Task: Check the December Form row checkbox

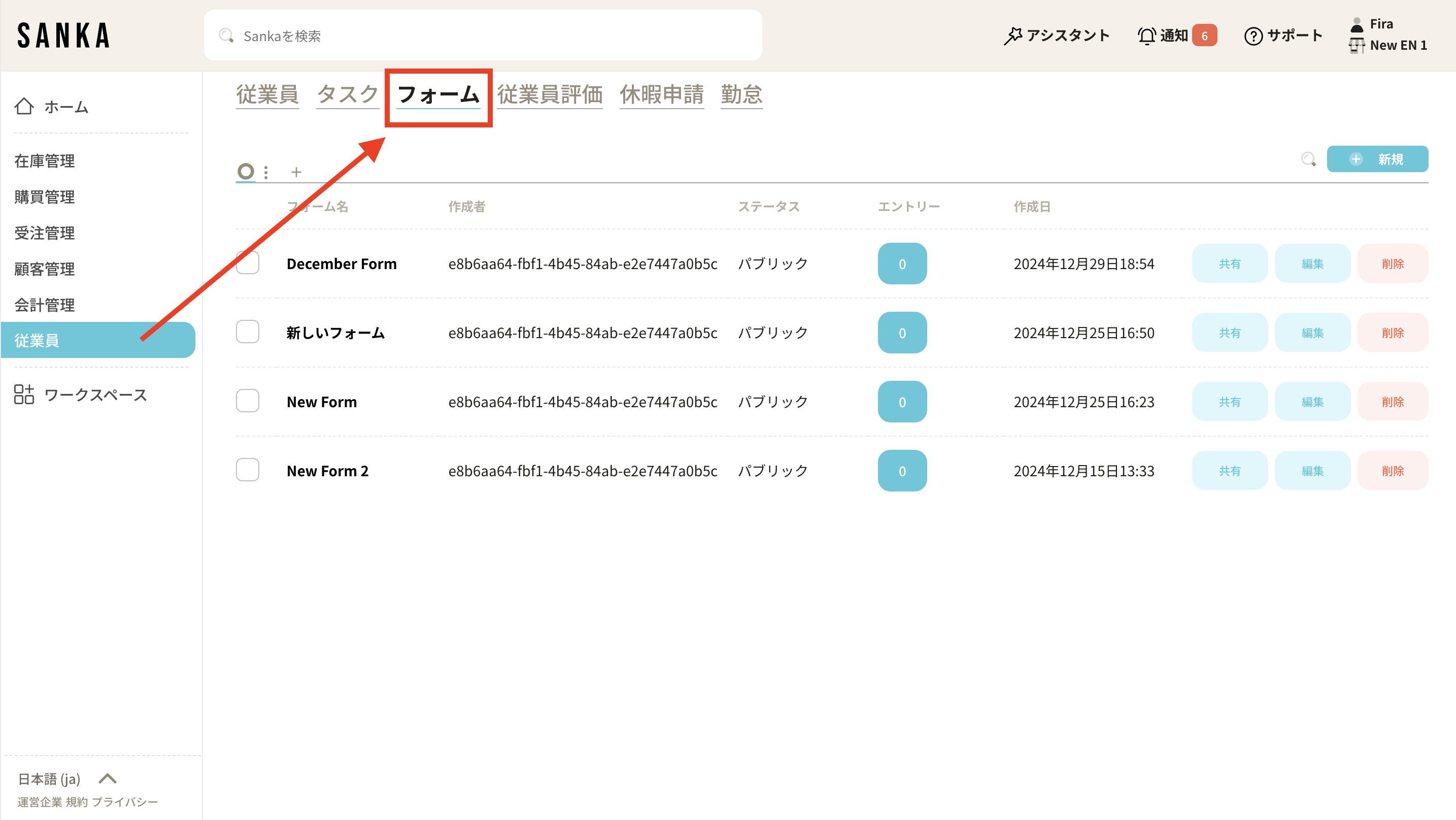Action: [248, 263]
